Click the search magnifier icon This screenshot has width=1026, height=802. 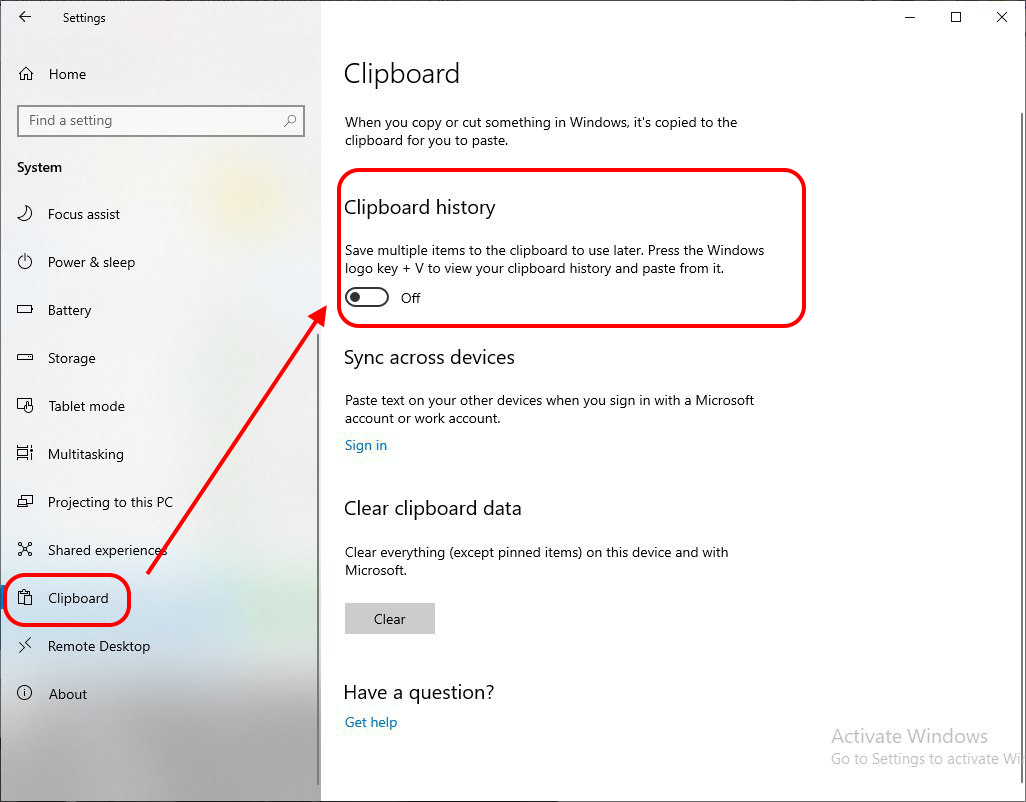291,120
